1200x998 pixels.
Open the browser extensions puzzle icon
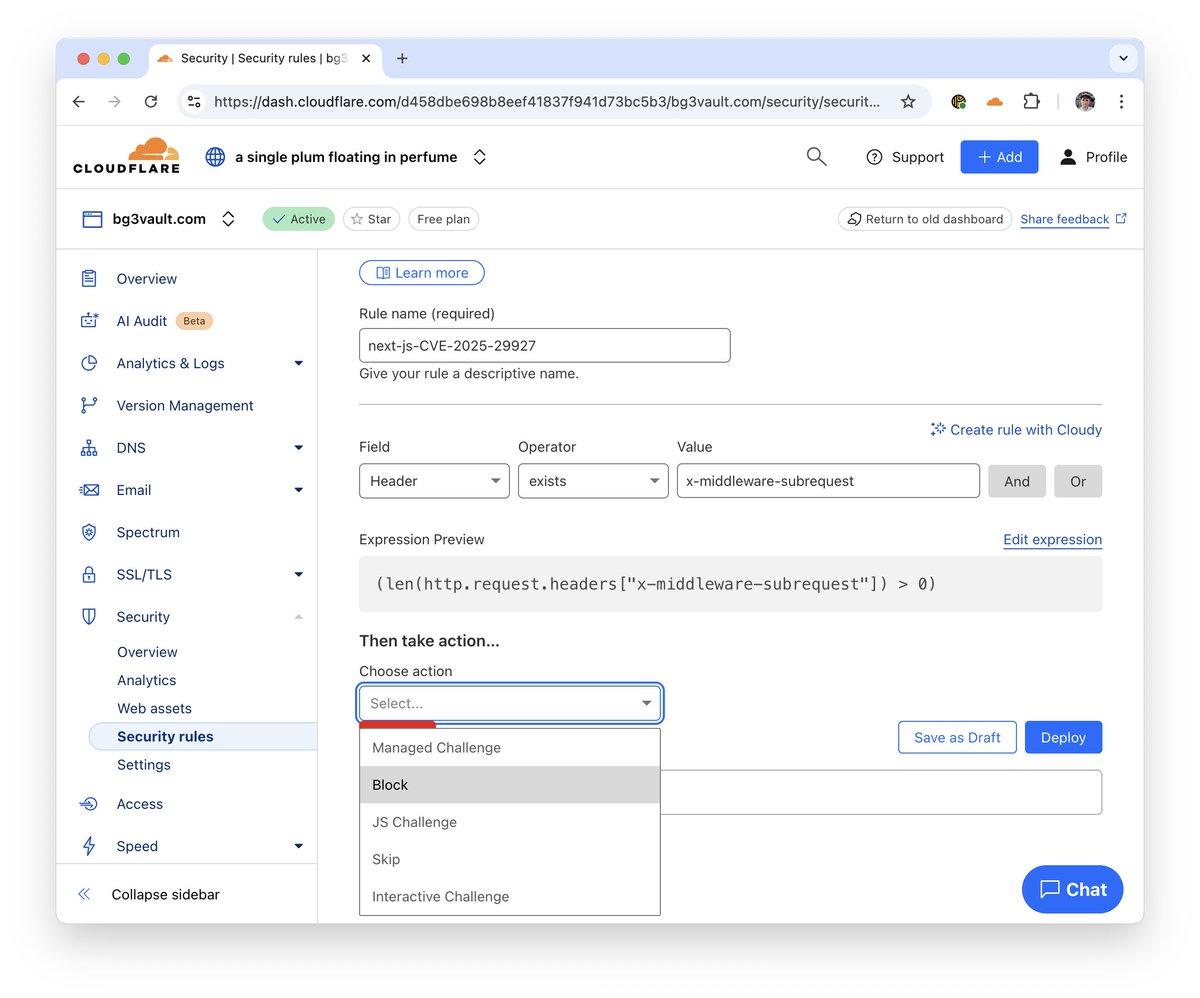click(x=1031, y=101)
